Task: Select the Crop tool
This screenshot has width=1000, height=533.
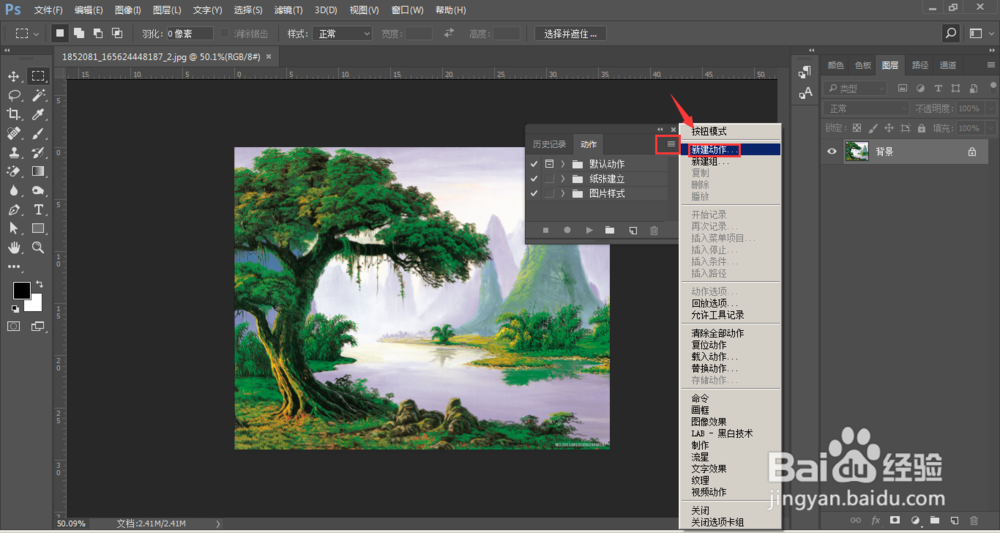Action: pos(13,115)
